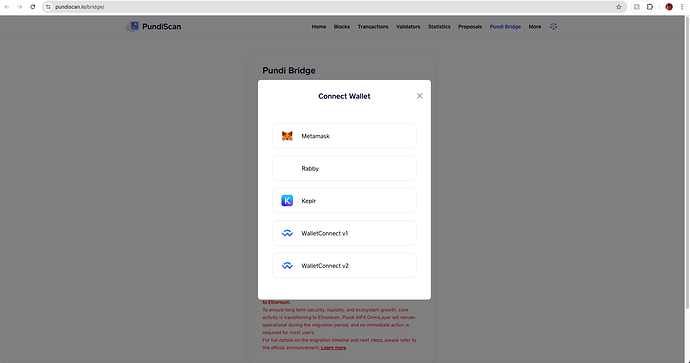Viewport: 690px width, 363px height.
Task: Open the browser profile avatar
Action: [669, 7]
